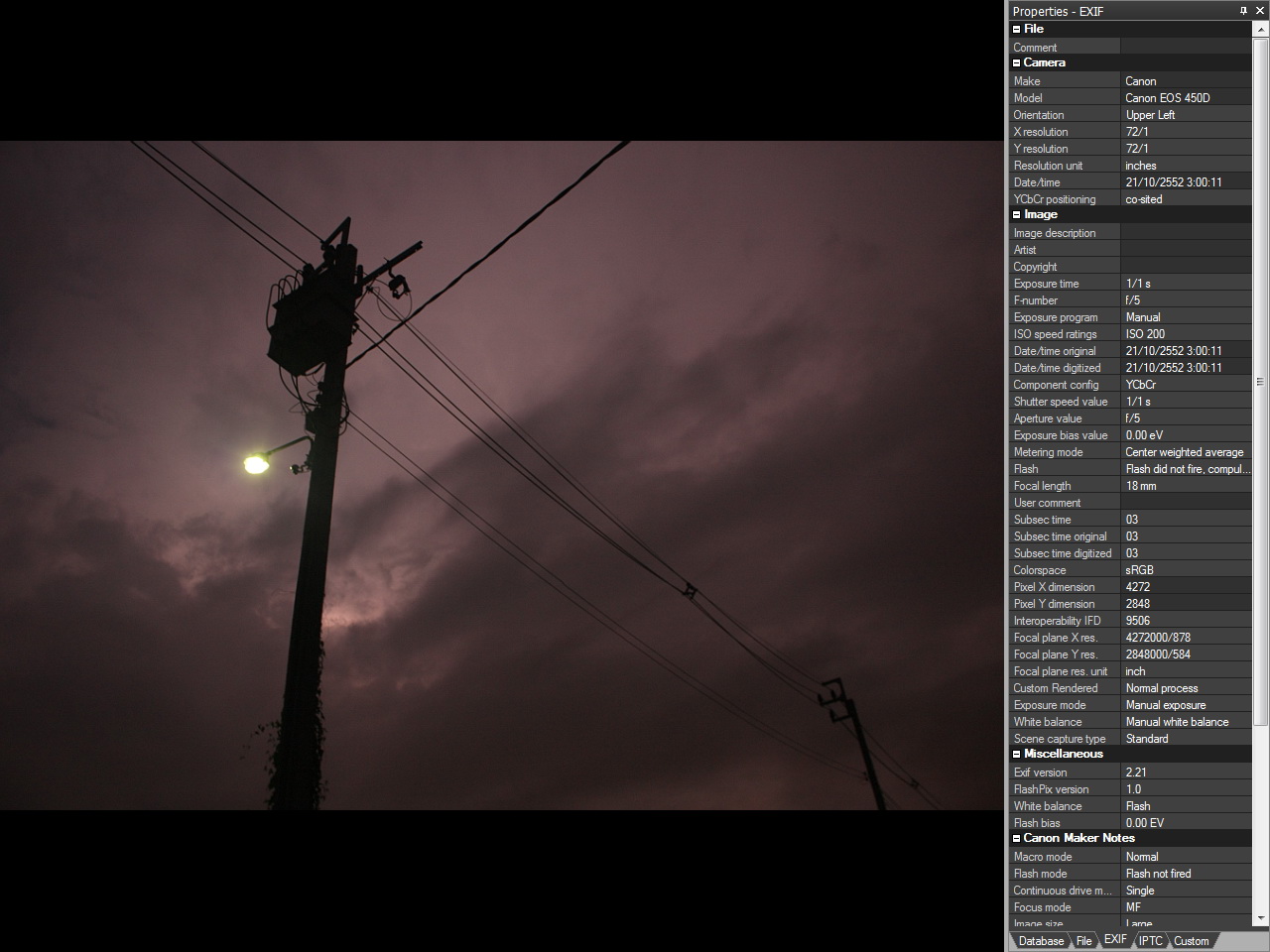Collapse the File section
The height and width of the screenshot is (952, 1270).
coord(1016,30)
